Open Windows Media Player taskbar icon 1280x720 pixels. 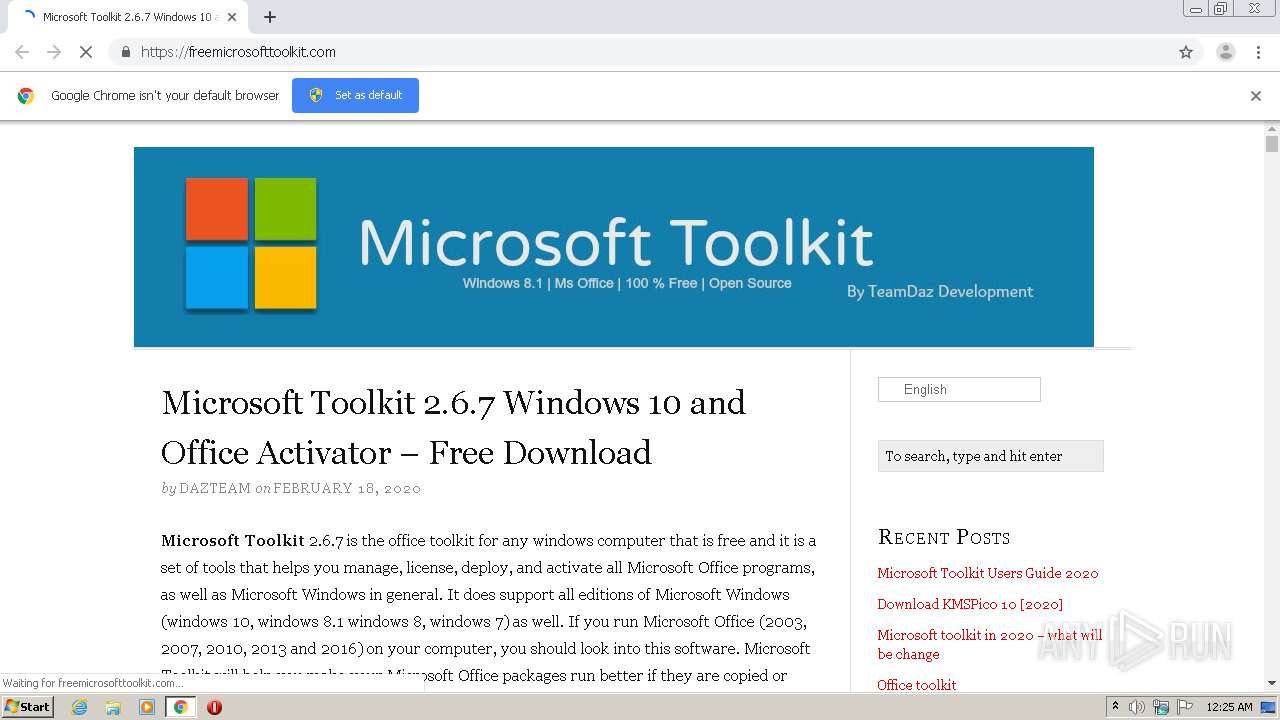point(147,707)
